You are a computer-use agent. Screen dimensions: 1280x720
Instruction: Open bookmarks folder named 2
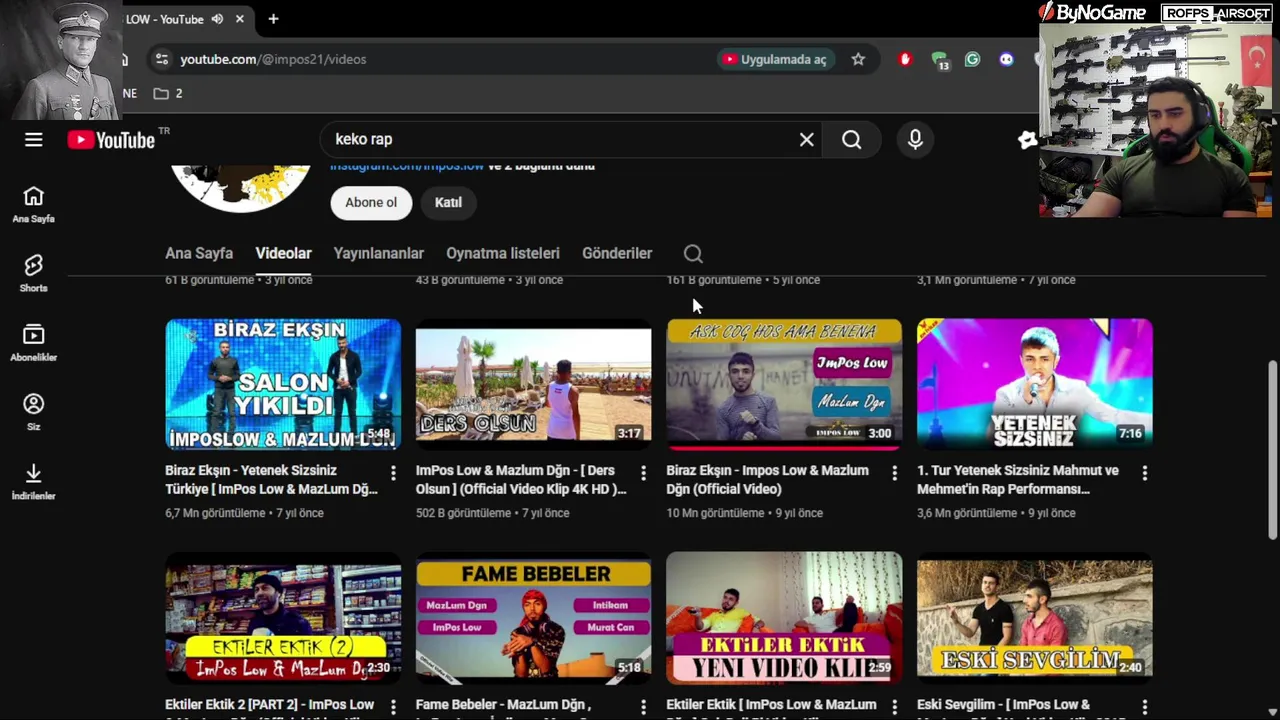click(x=168, y=93)
